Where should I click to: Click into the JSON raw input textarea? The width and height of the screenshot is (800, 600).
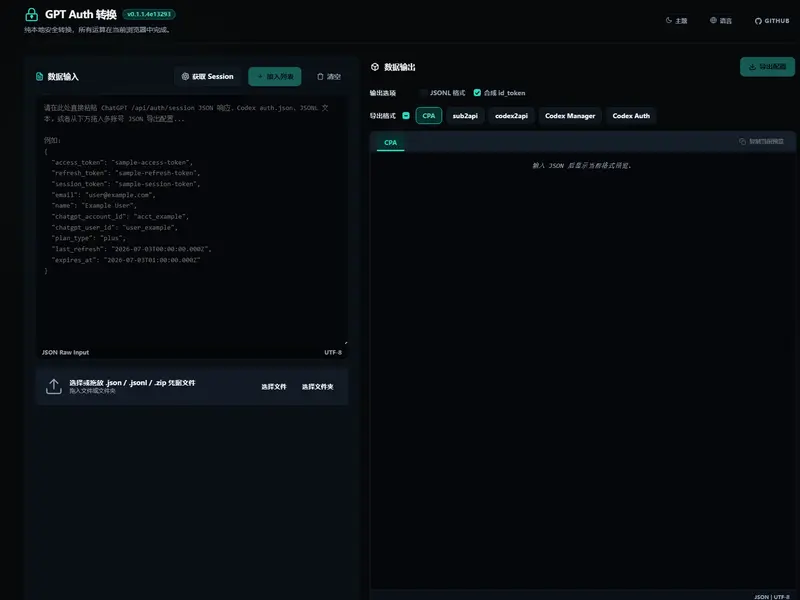point(192,223)
